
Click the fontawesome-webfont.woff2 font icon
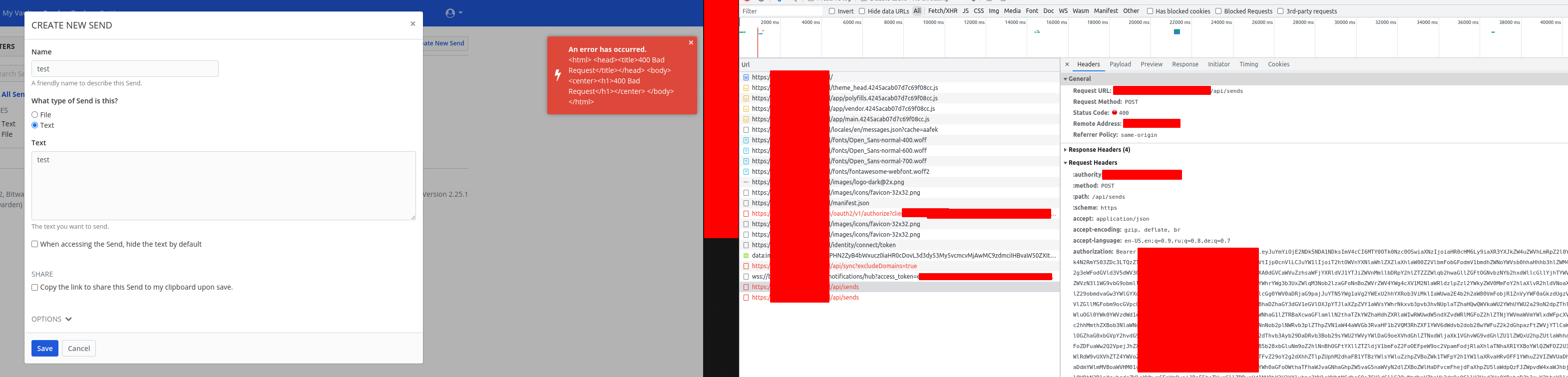pos(746,172)
